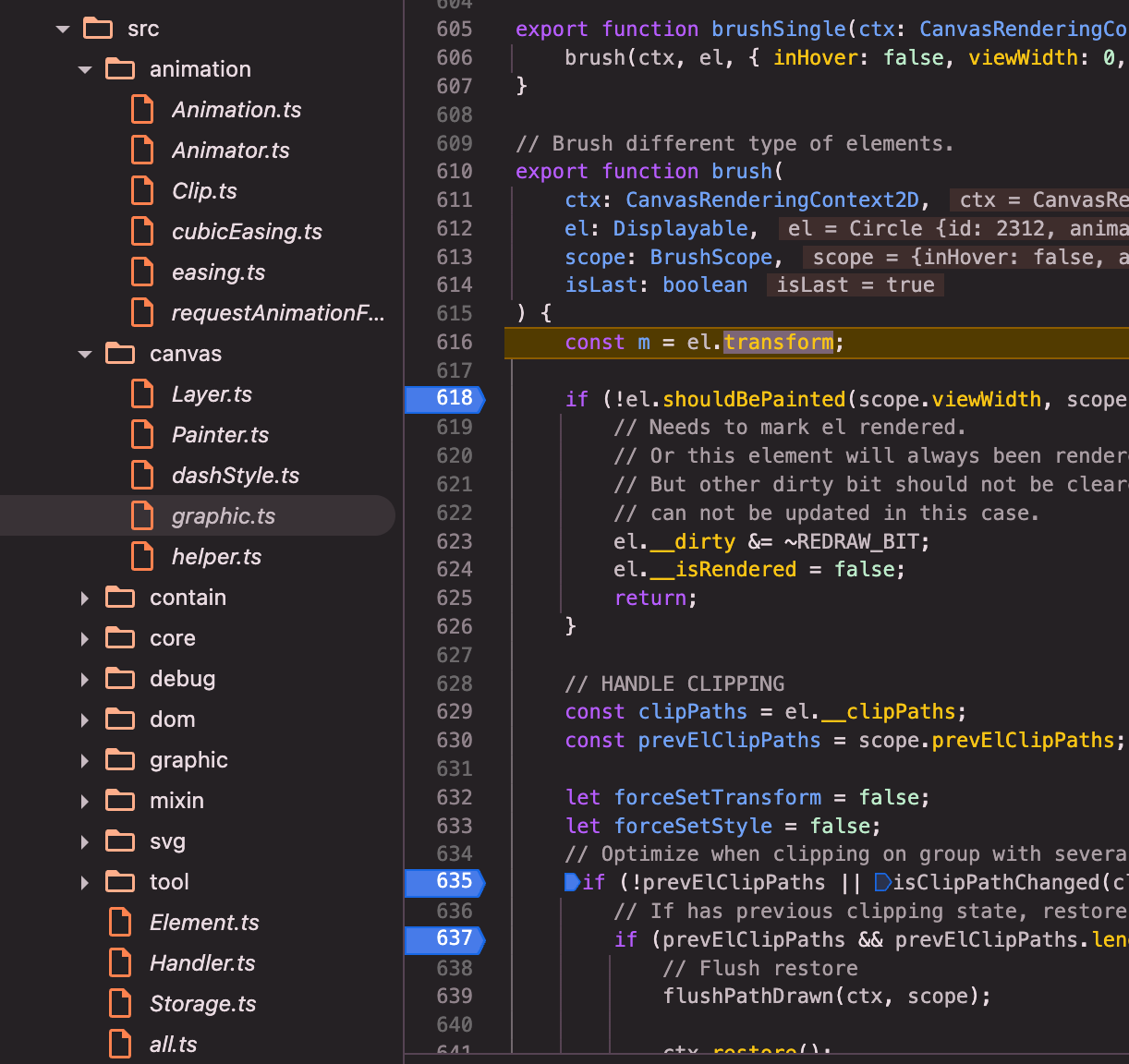Add breakpoint at line number 616

(453, 343)
